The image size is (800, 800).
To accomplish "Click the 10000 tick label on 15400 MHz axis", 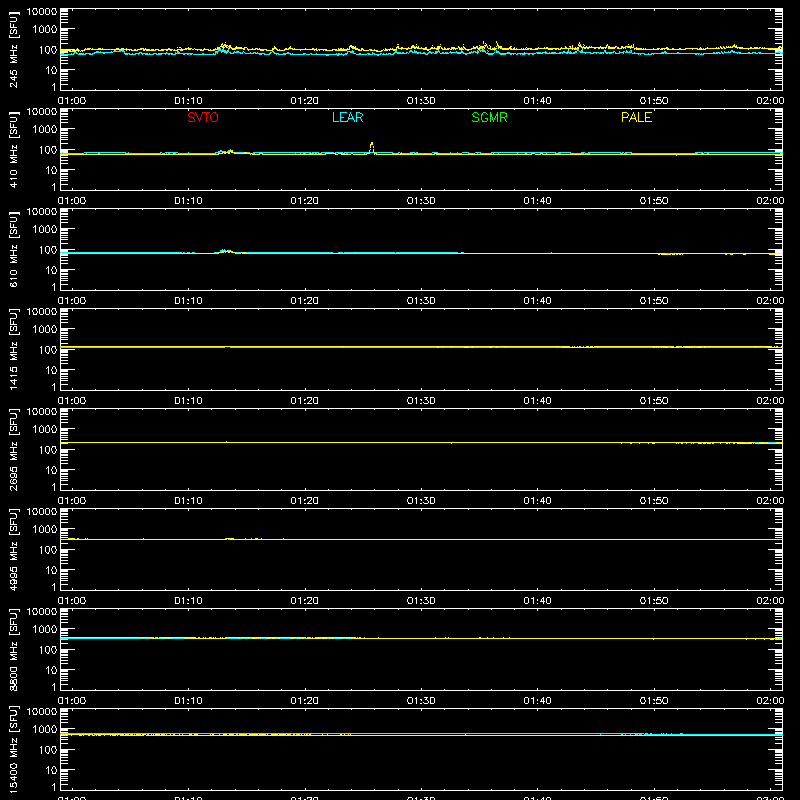I will pyautogui.click(x=42, y=712).
